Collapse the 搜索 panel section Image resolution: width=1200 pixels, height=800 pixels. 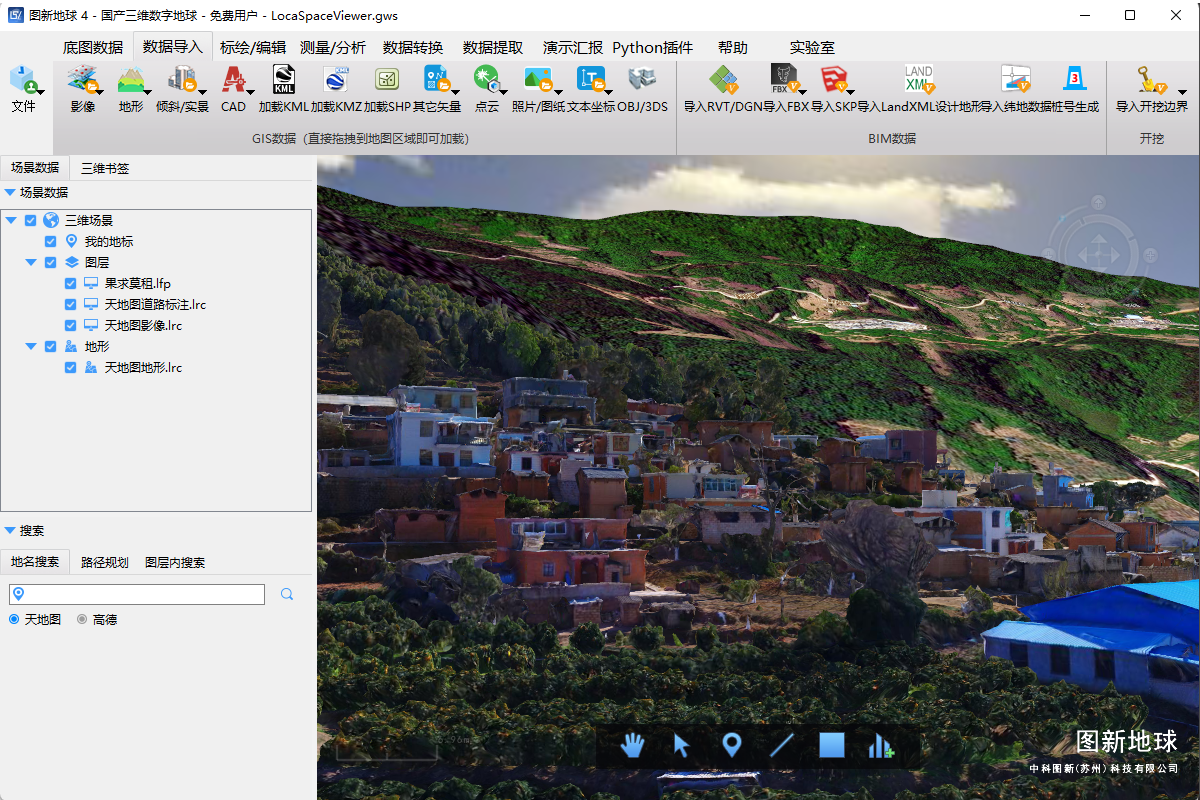point(10,531)
